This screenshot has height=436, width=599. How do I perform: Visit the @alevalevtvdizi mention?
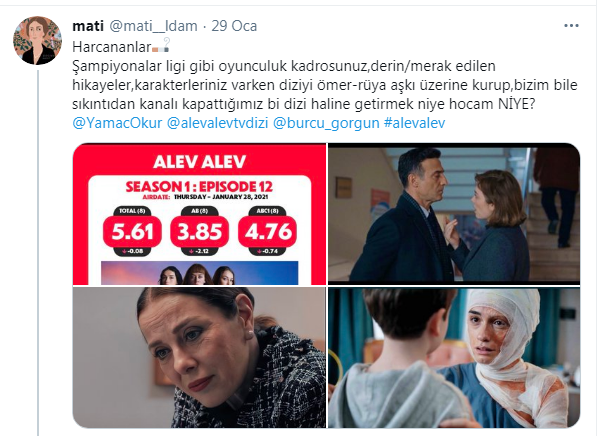[218, 123]
